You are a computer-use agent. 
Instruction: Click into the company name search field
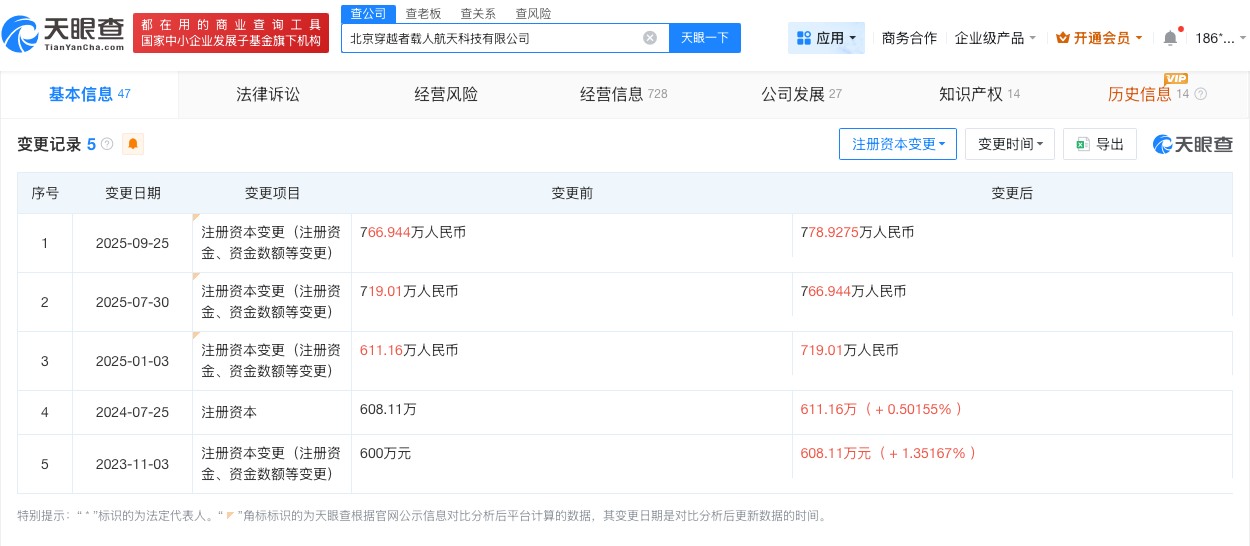tap(490, 38)
